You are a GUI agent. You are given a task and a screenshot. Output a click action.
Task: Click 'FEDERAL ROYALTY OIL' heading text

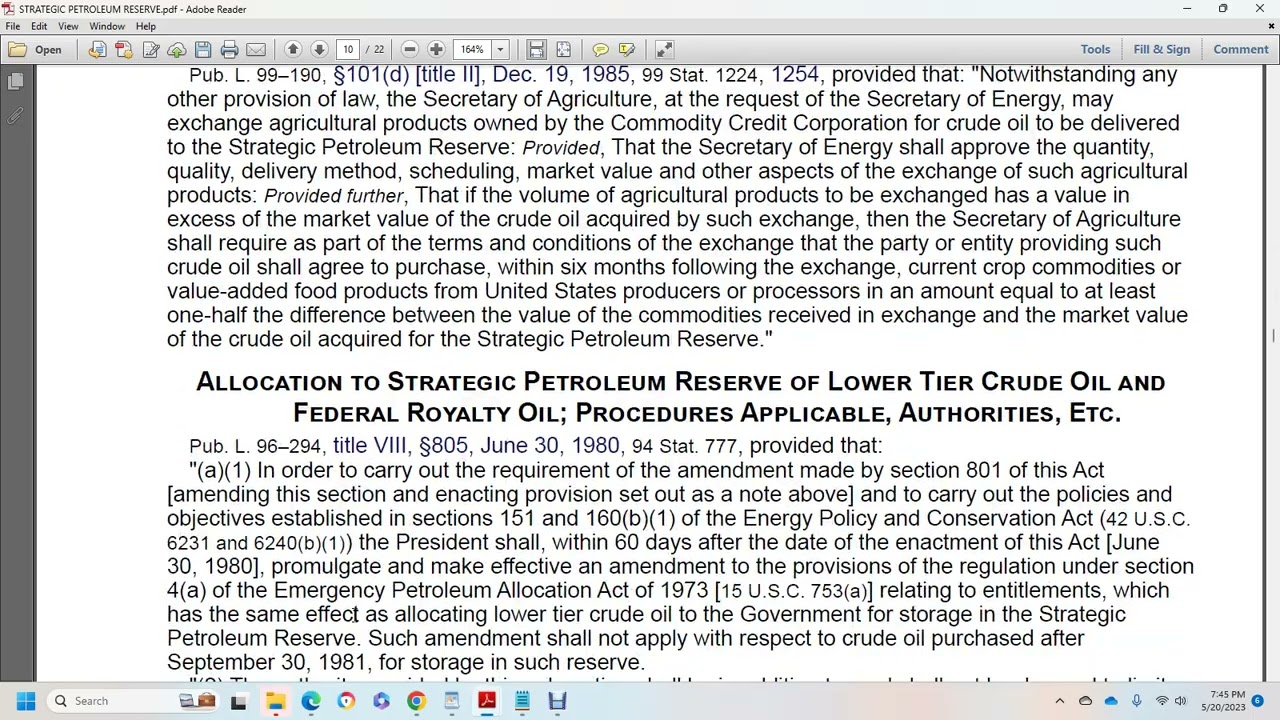[428, 413]
